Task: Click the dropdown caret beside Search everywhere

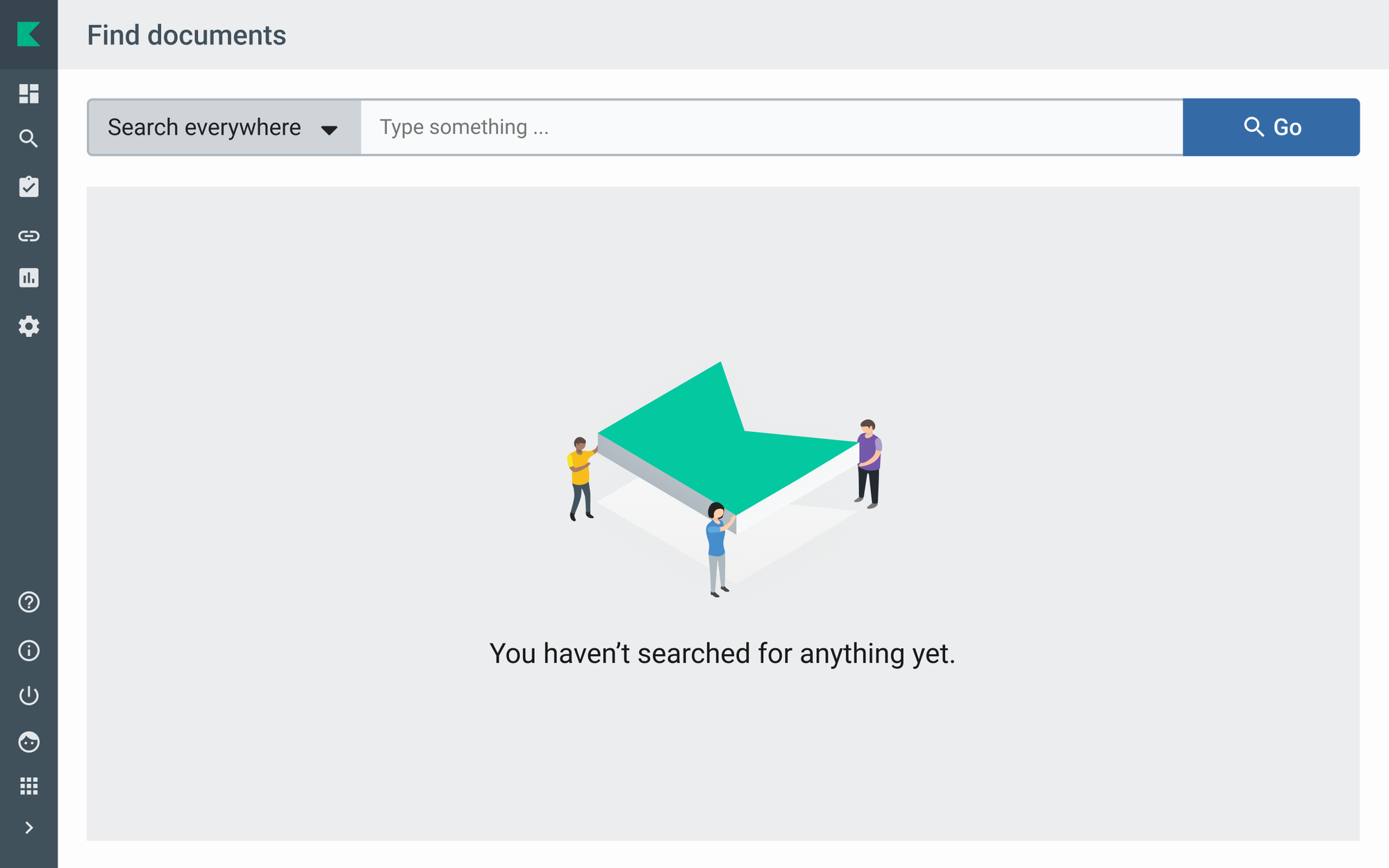Action: [329, 130]
